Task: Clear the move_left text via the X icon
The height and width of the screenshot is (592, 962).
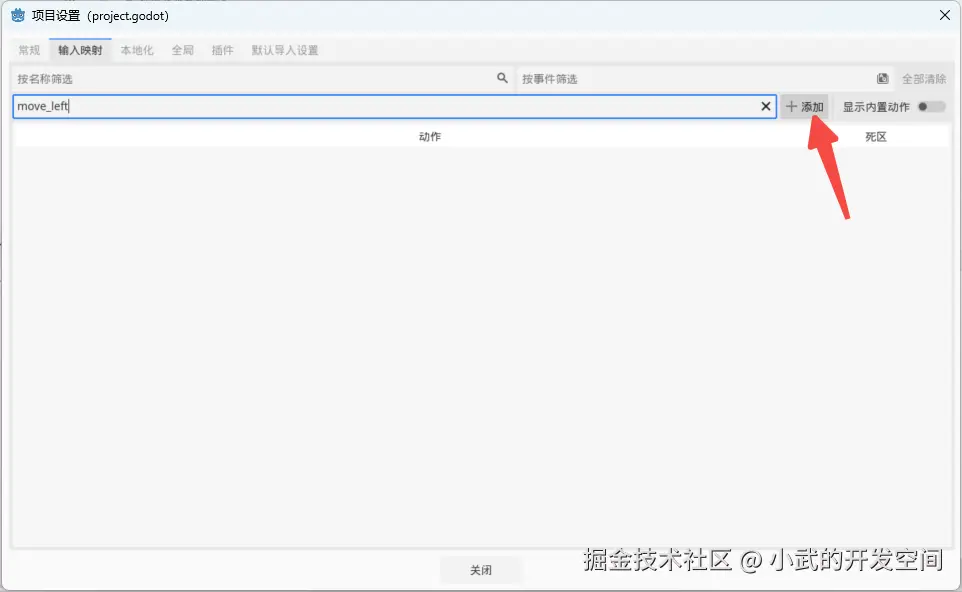Action: (x=765, y=106)
